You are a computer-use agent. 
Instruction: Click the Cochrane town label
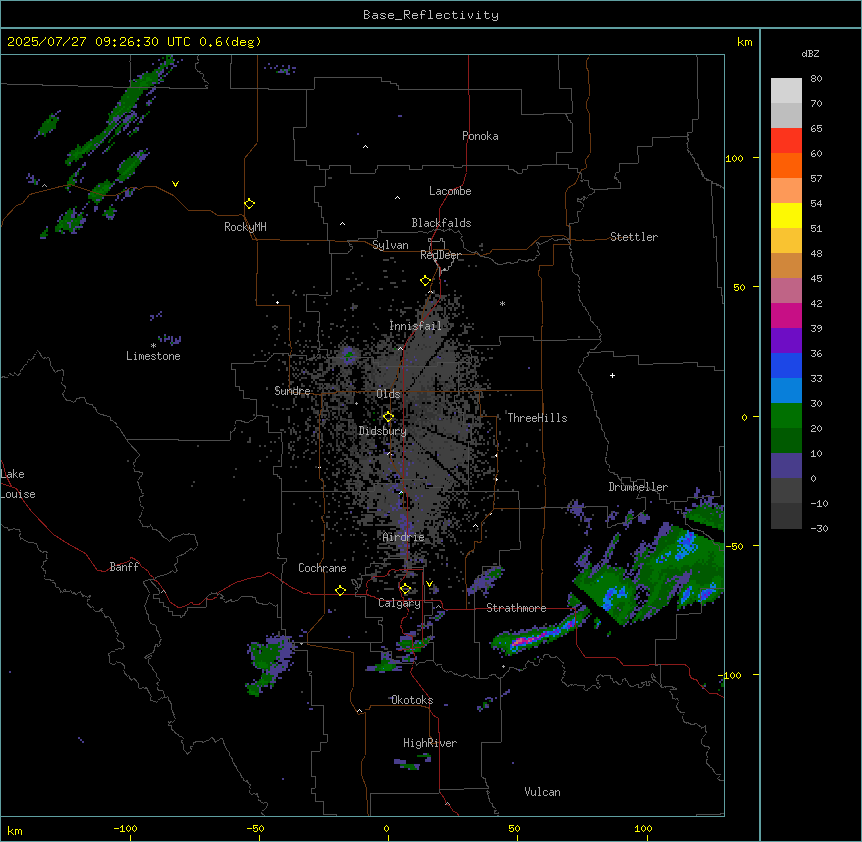322,568
